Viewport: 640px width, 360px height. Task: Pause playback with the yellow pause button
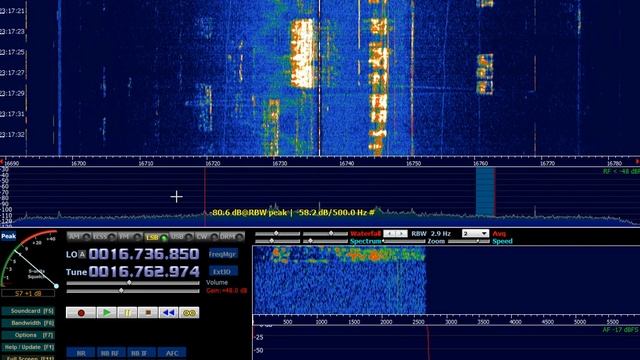pos(127,313)
